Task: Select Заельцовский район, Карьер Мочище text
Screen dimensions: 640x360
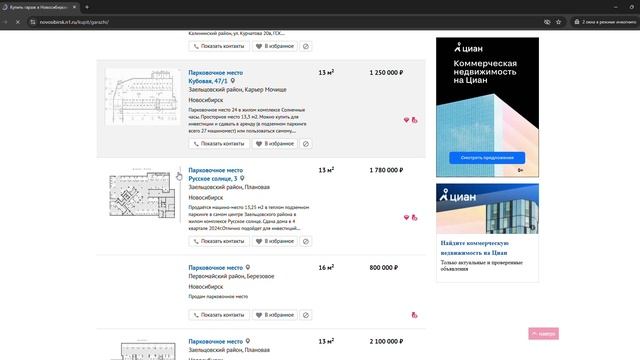Action: (x=237, y=90)
